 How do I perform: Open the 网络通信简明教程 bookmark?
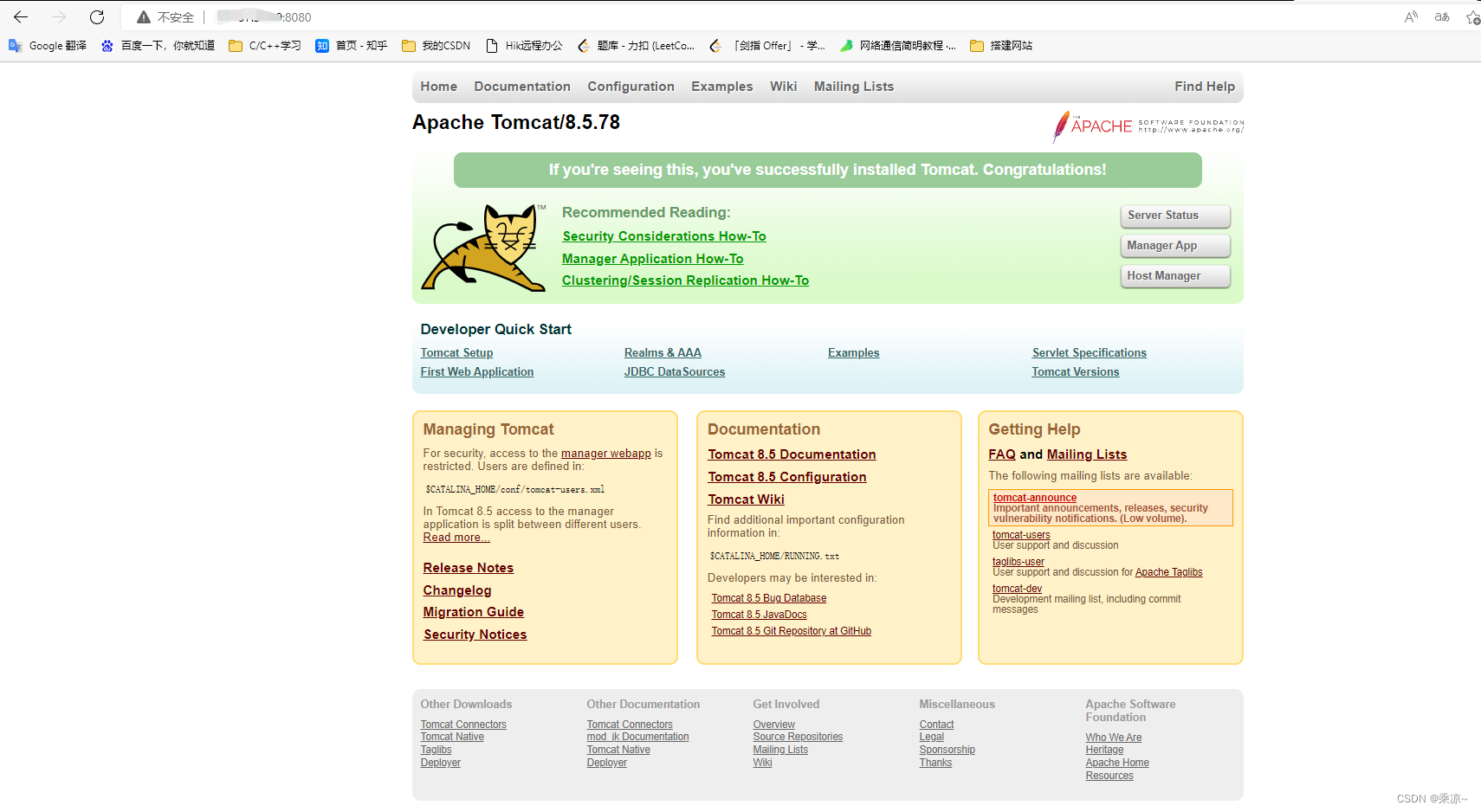point(897,46)
